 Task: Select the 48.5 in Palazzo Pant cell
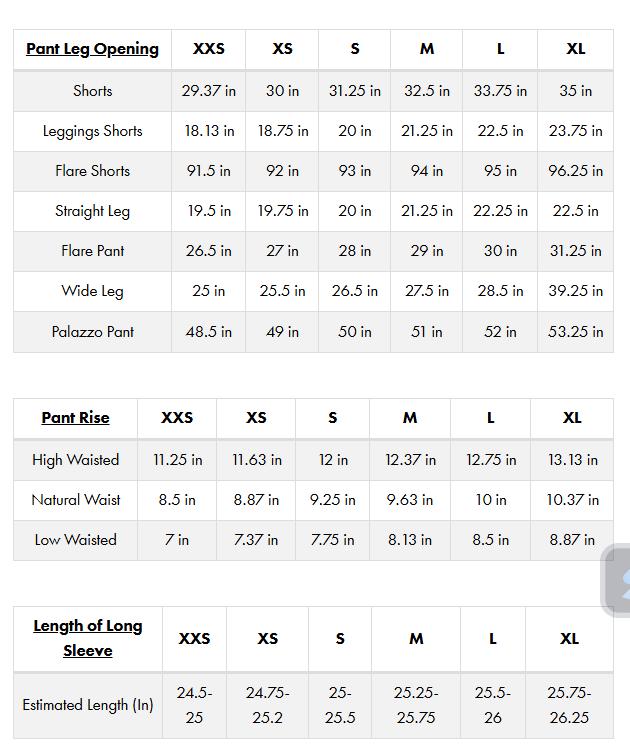tap(208, 332)
